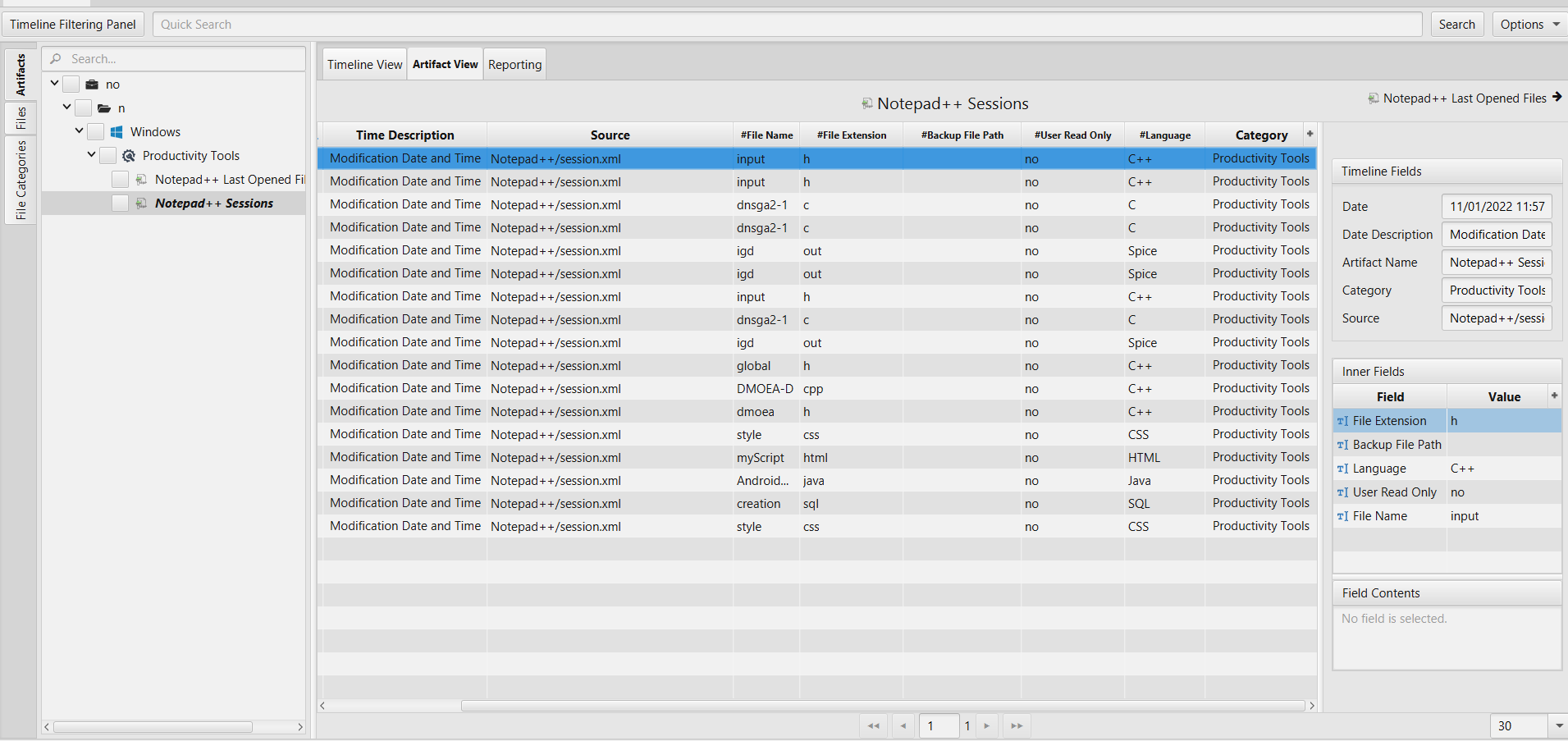
Task: Click the Date field value 11/01/2022 11:57
Action: [1497, 207]
